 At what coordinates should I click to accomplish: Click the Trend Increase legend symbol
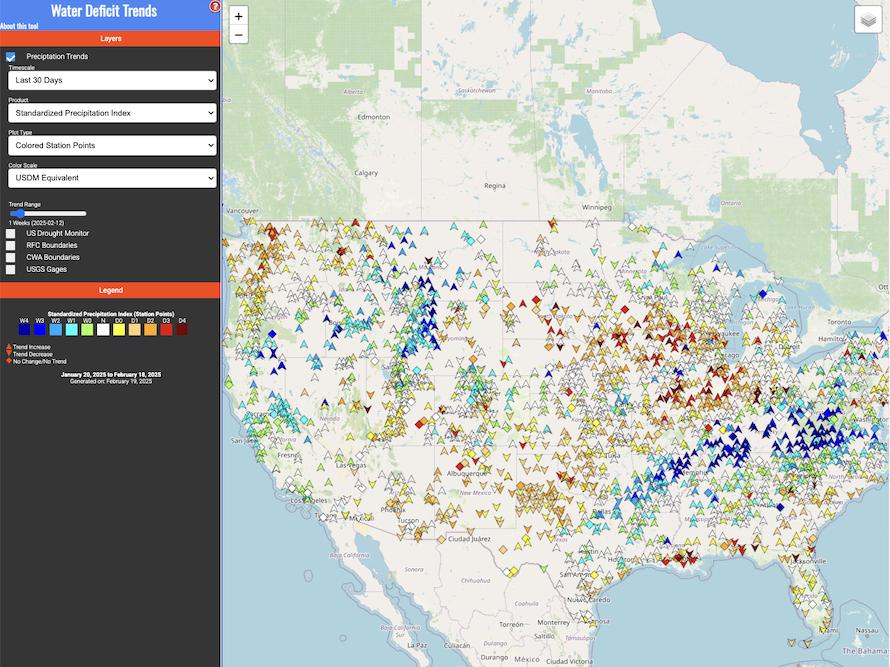[x=7, y=348]
